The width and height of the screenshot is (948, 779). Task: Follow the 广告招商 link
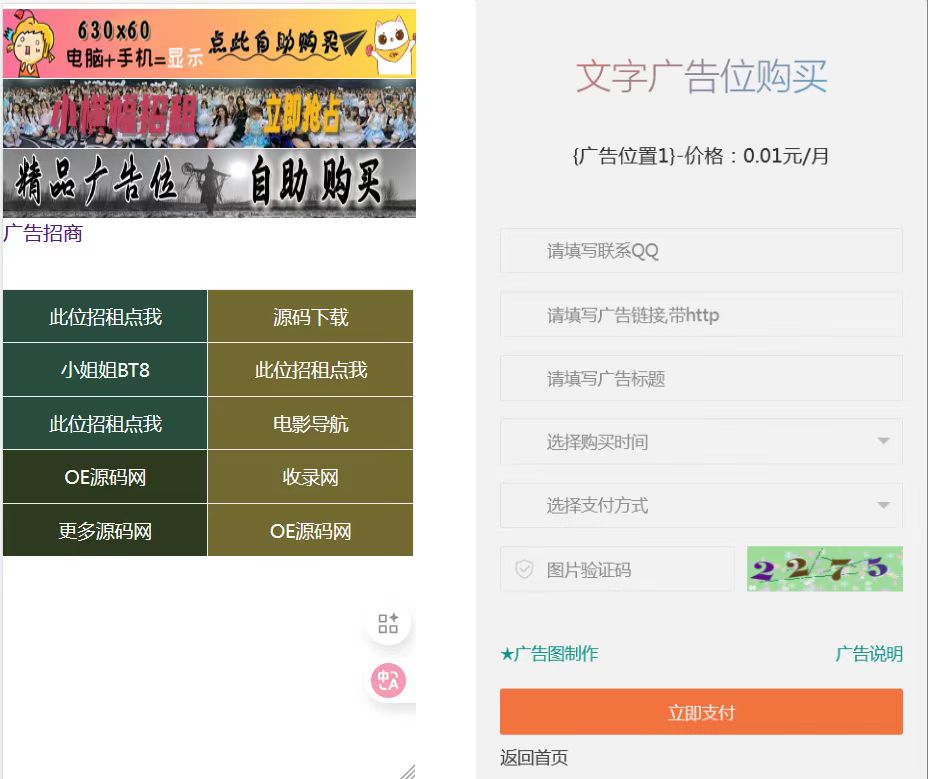pos(43,233)
